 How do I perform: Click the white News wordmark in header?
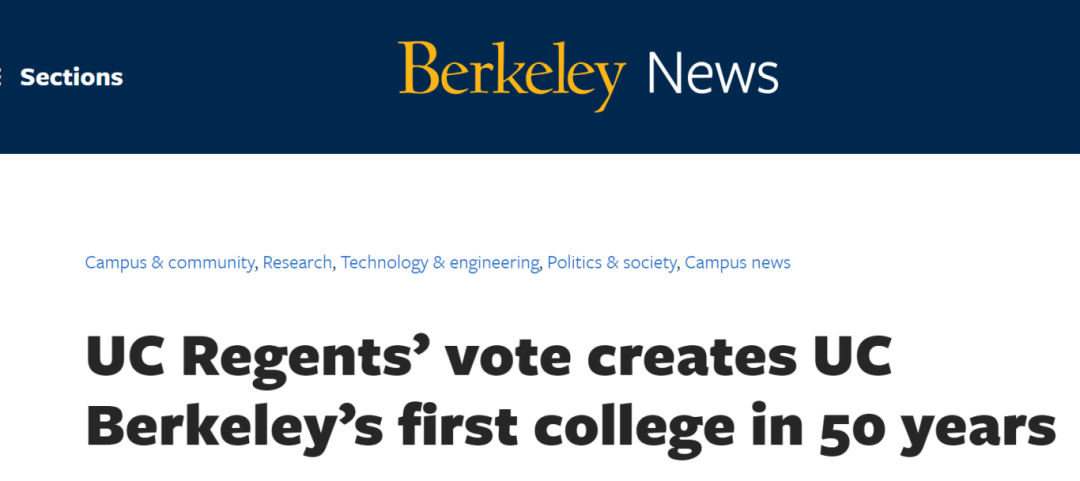[x=712, y=75]
